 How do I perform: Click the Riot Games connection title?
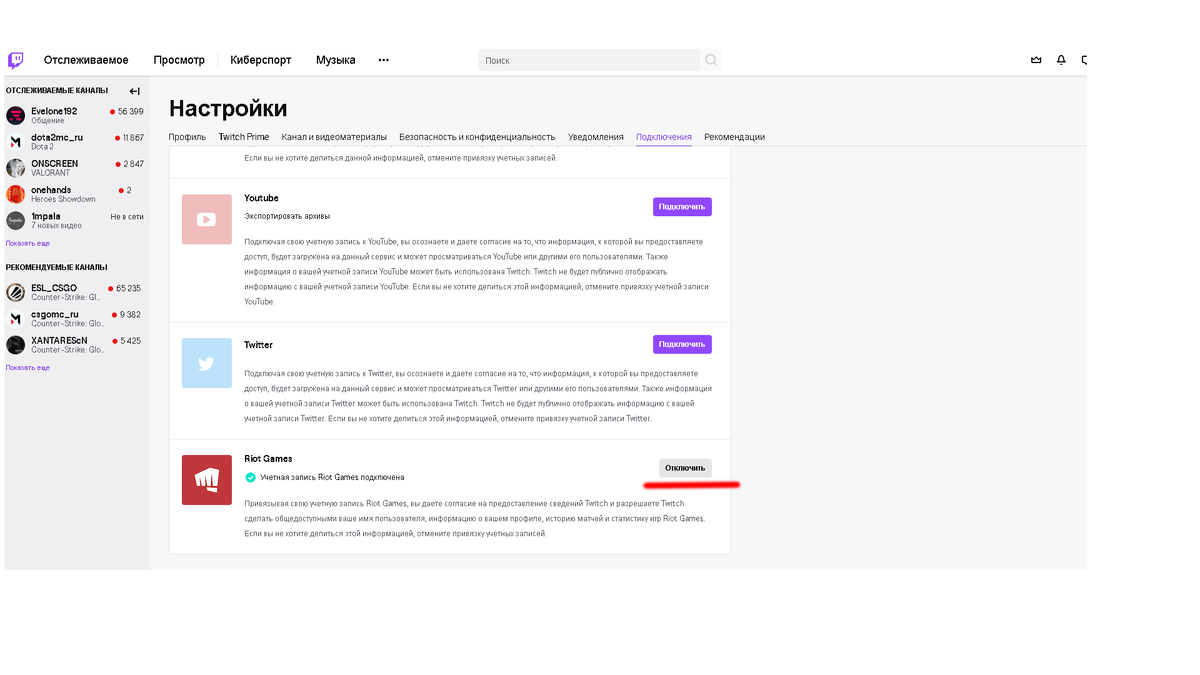(268, 459)
